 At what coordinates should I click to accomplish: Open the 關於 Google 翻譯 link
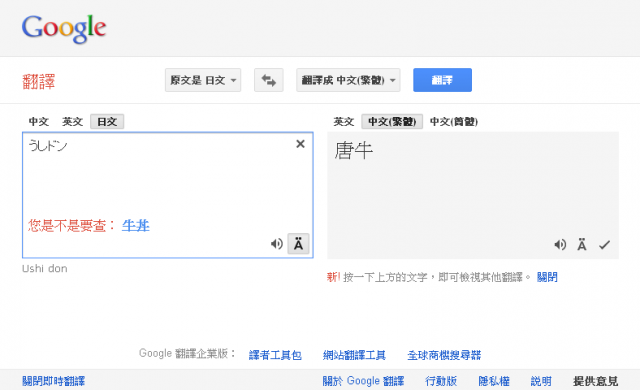[363, 381]
